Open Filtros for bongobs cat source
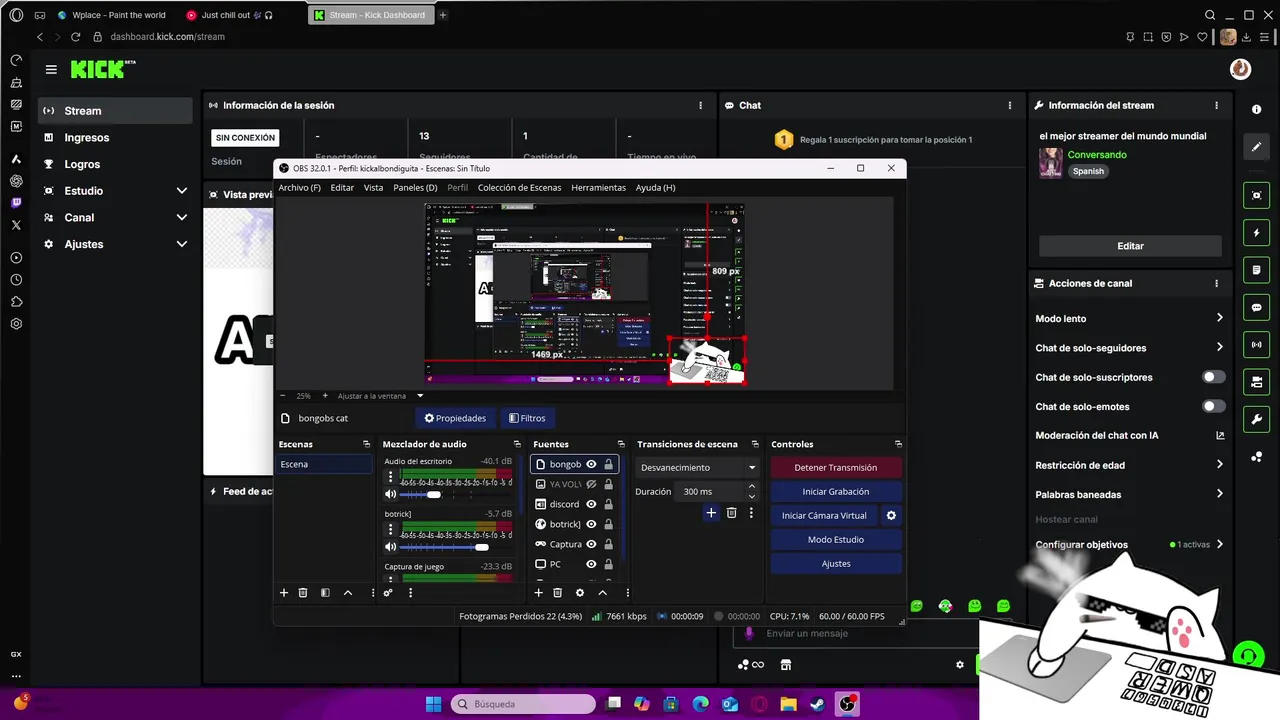The height and width of the screenshot is (720, 1280). click(527, 418)
